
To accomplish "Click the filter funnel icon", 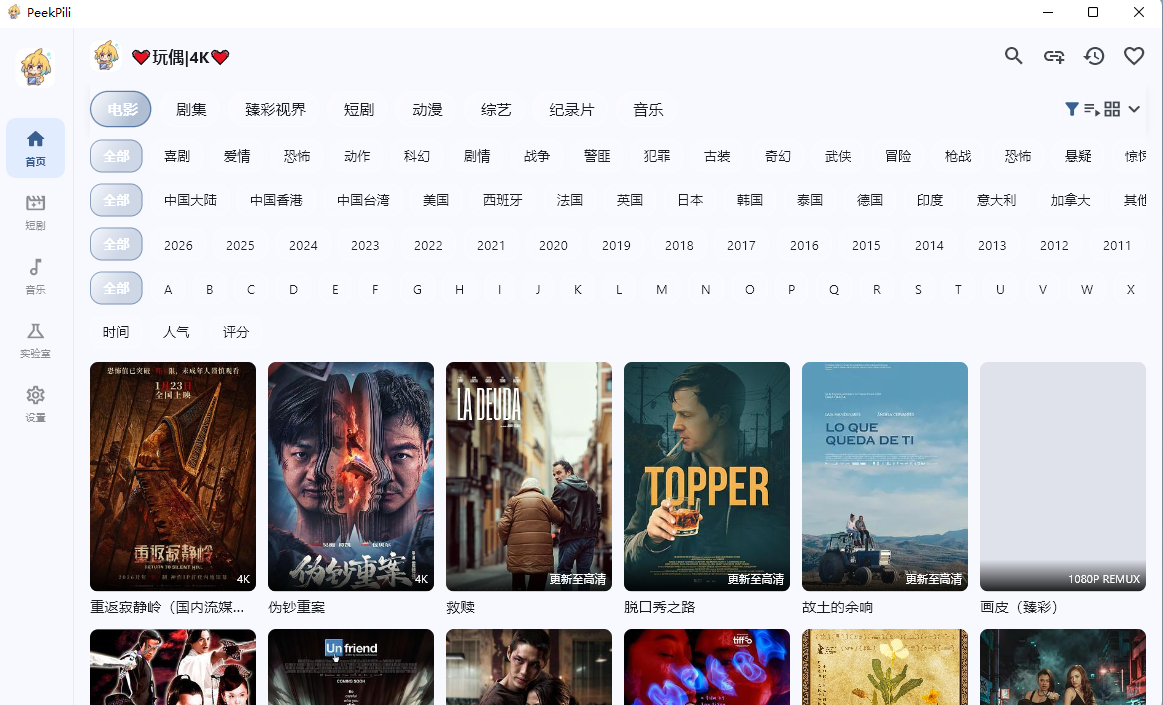I will 1072,109.
